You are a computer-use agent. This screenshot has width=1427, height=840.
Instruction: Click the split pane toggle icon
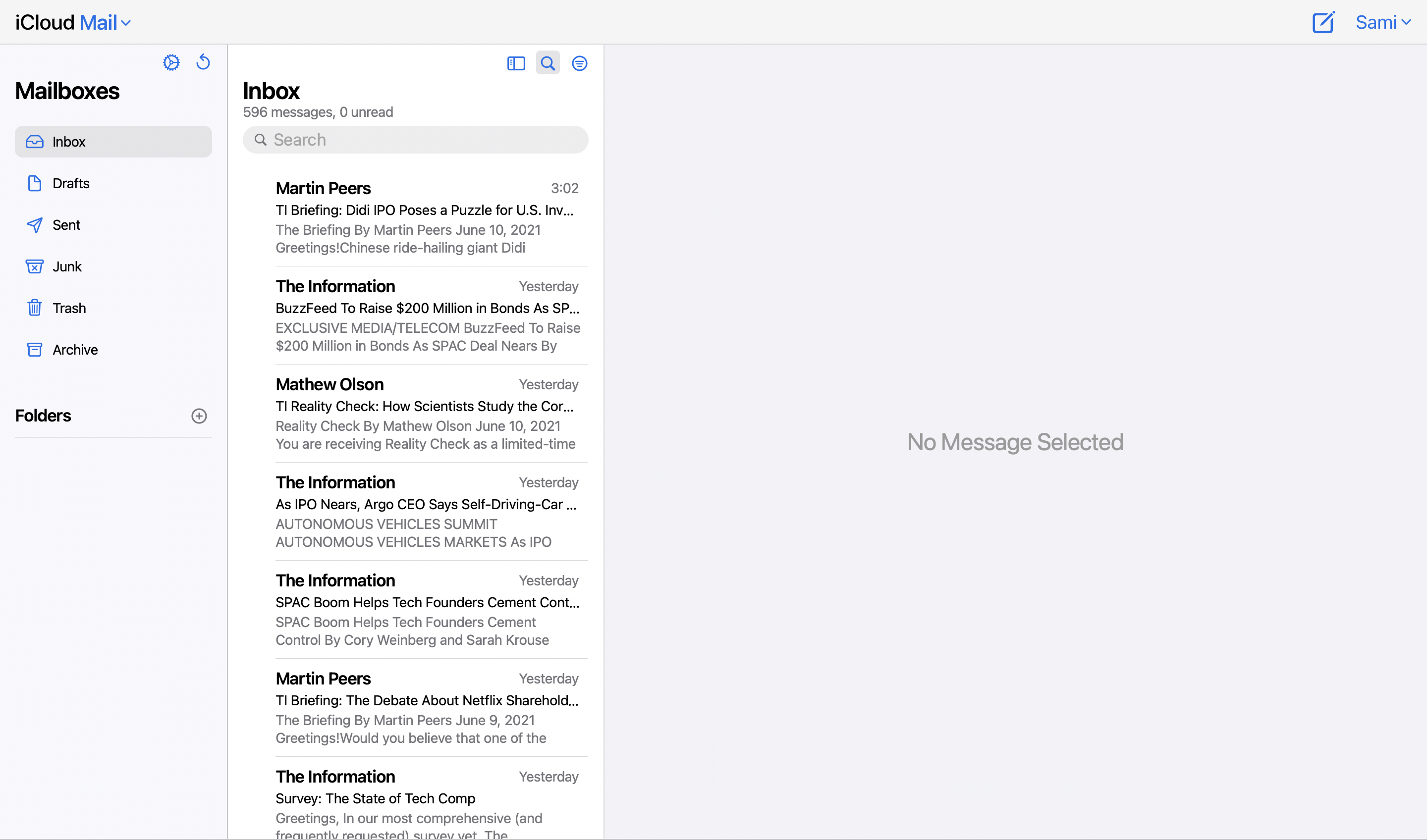pos(516,63)
